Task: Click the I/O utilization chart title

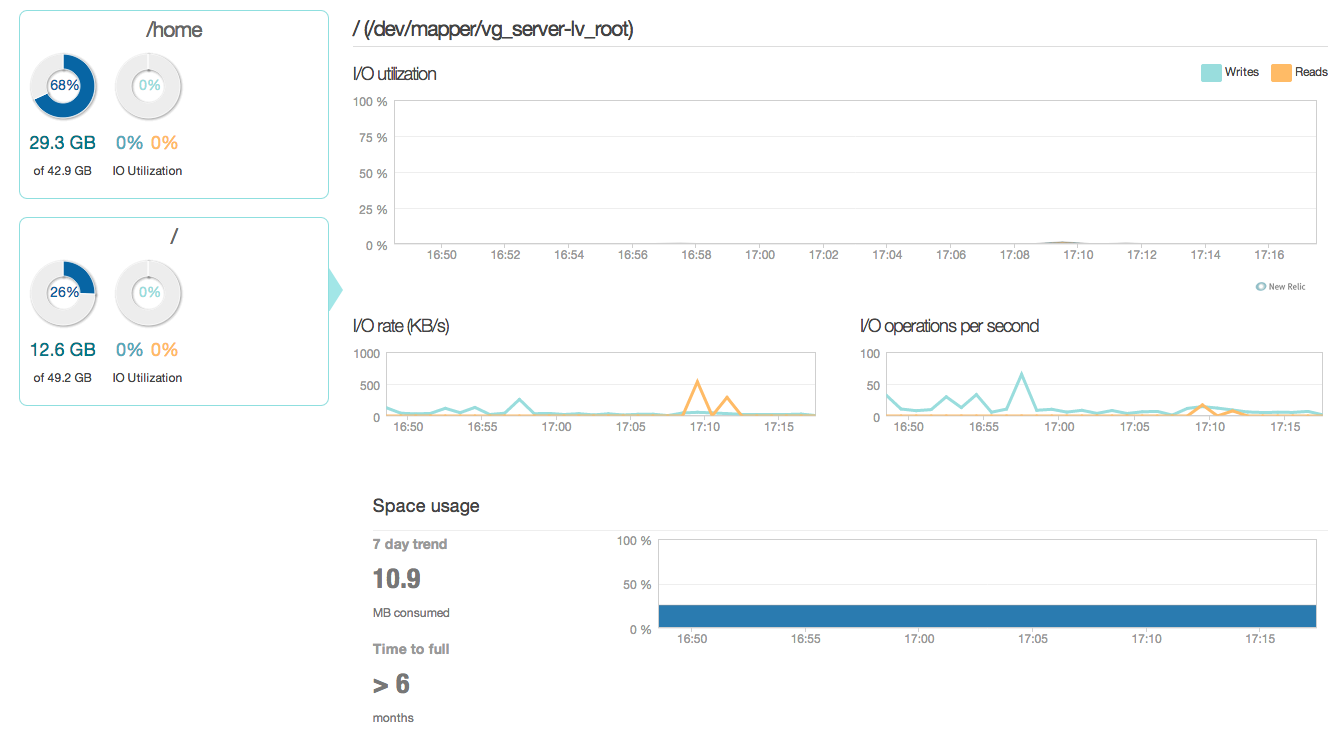Action: pyautogui.click(x=395, y=74)
